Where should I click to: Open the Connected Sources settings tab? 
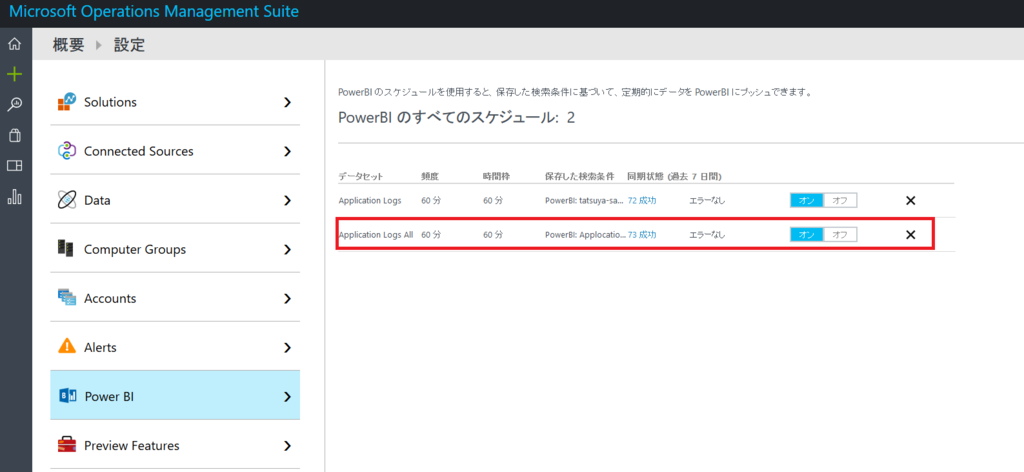click(175, 151)
